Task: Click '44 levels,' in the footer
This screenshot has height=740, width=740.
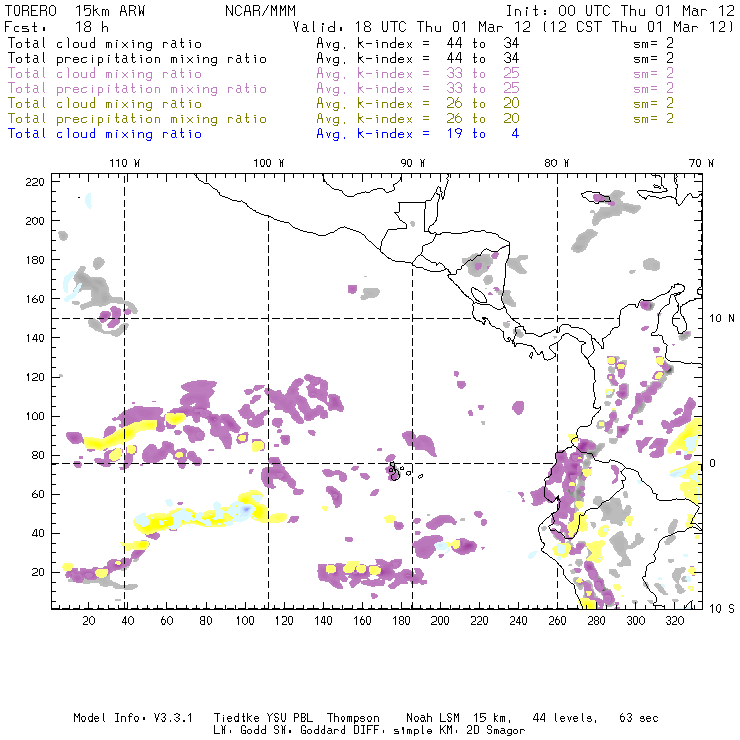Action: click(565, 718)
